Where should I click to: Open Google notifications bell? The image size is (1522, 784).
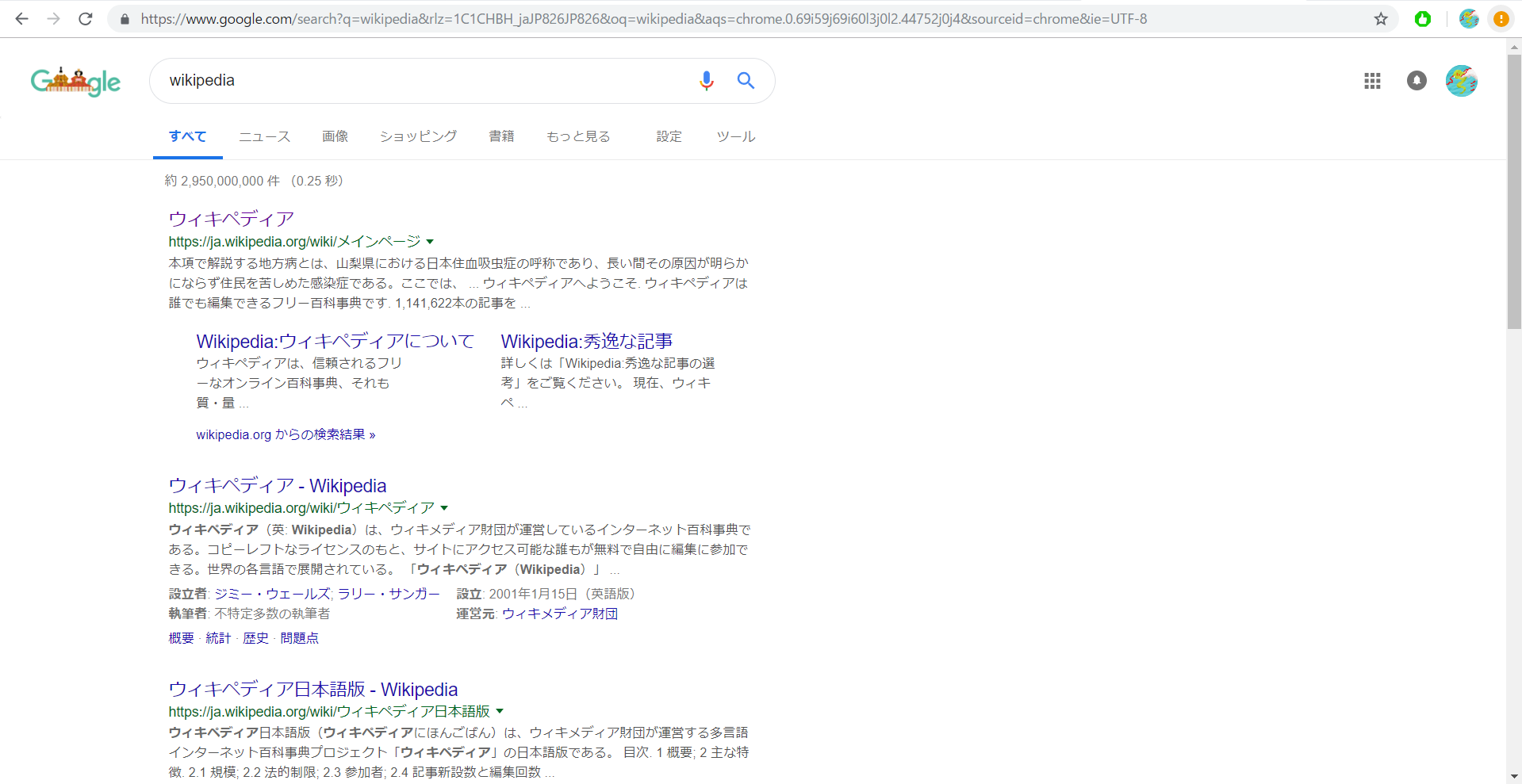(1417, 80)
